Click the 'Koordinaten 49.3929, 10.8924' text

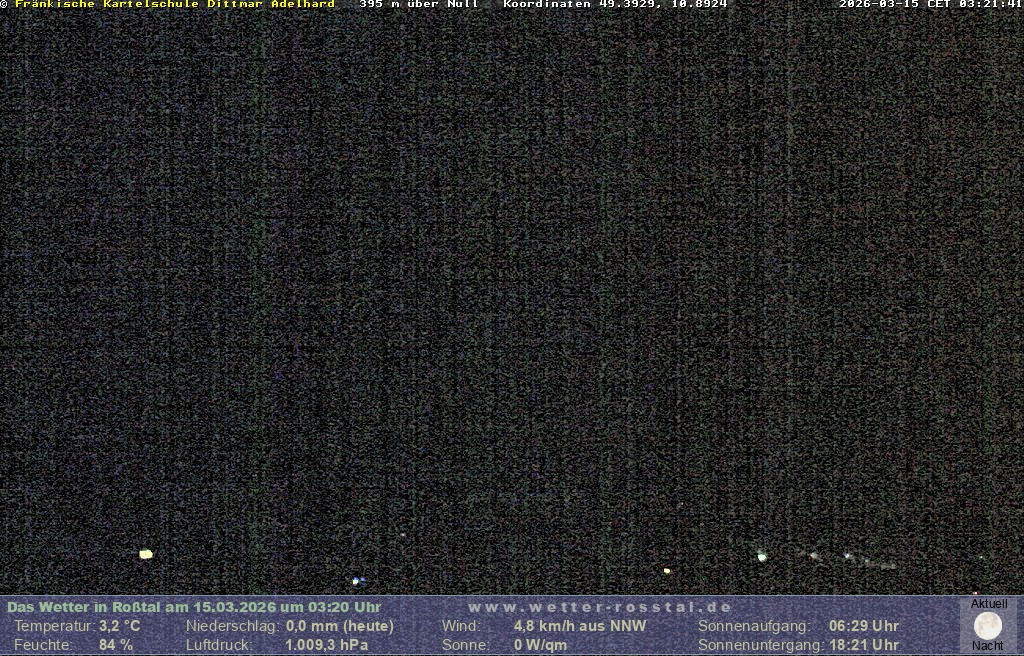click(x=615, y=4)
